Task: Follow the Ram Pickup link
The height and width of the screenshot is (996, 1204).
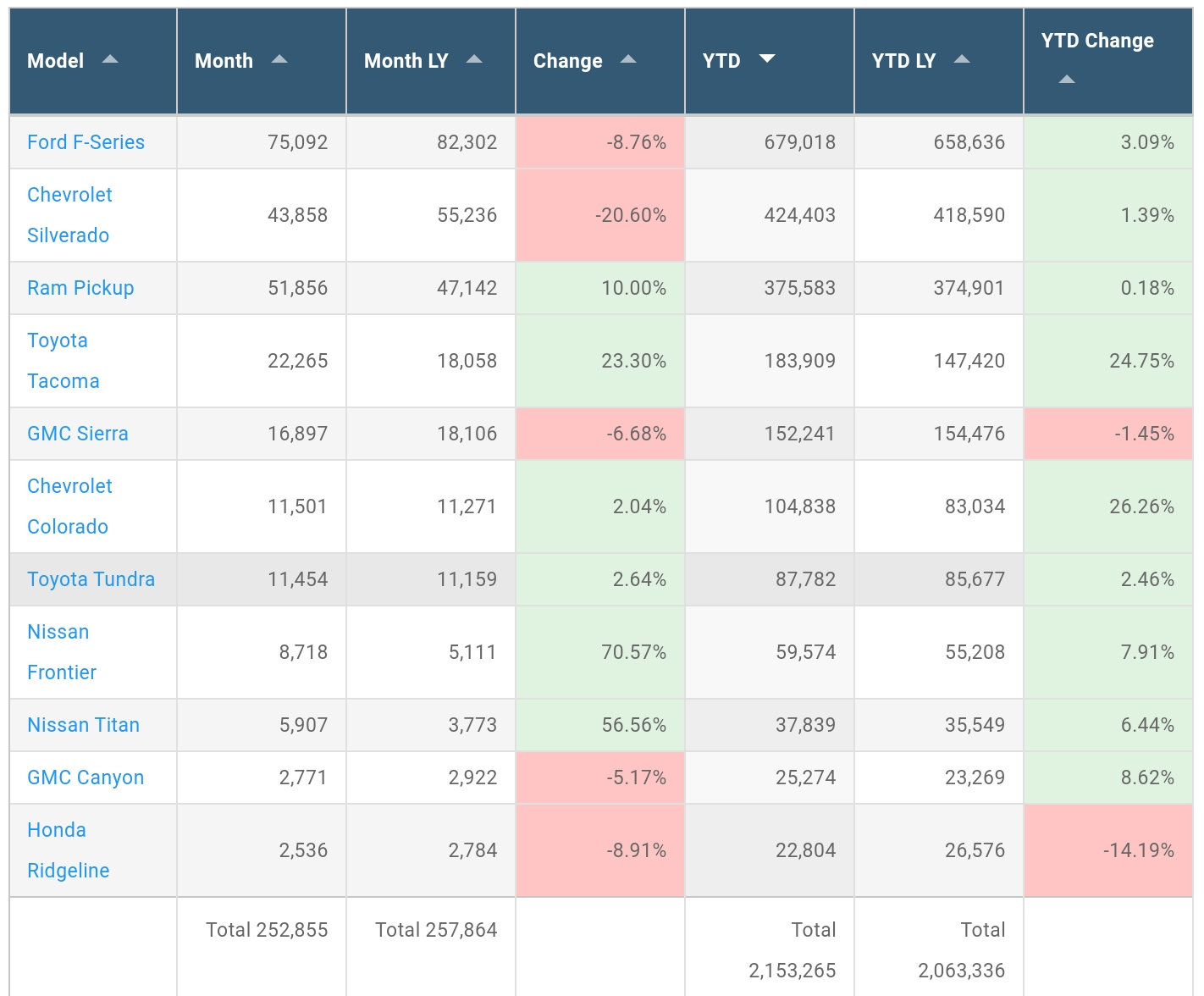Action: click(x=80, y=288)
